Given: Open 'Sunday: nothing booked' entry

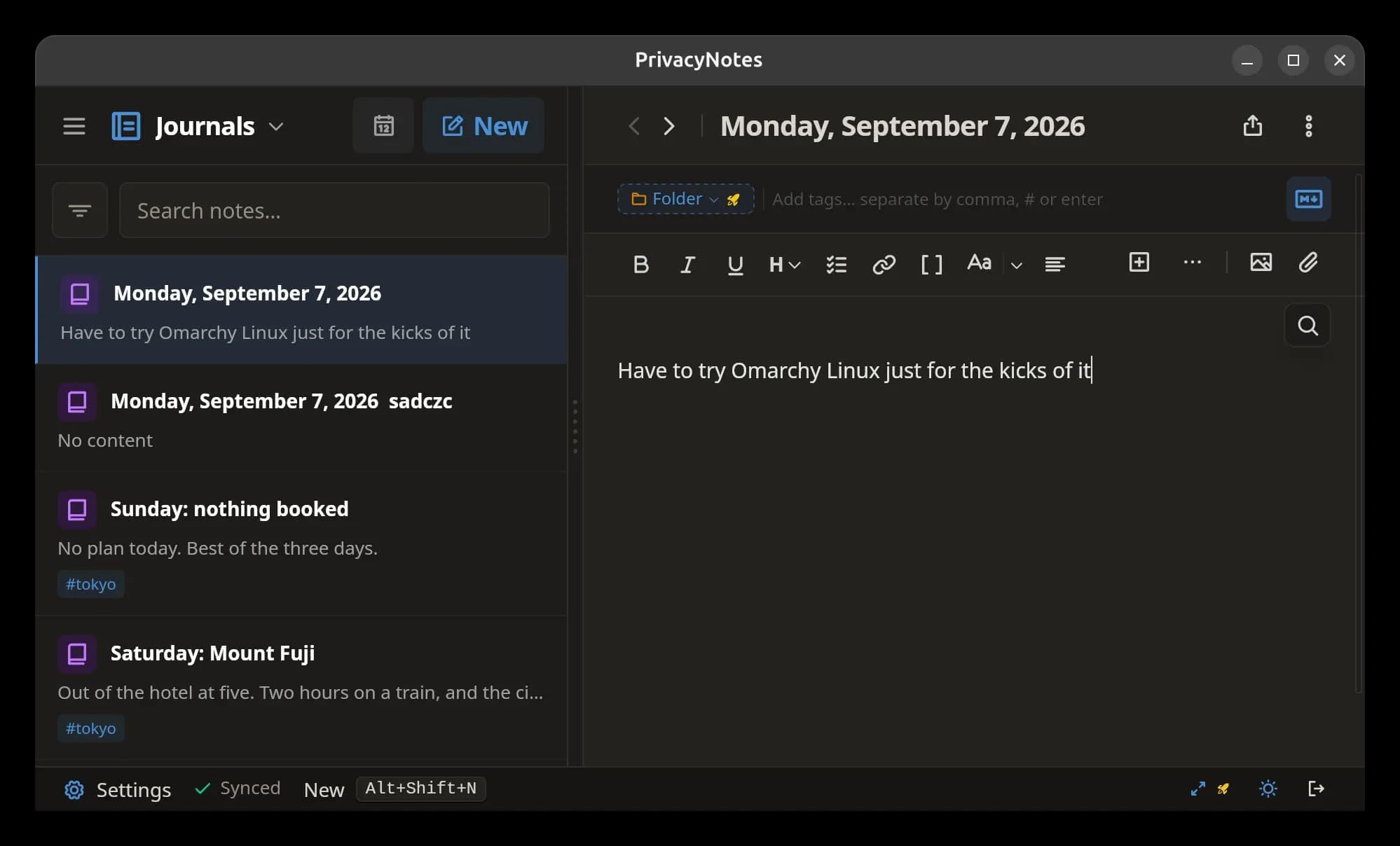Looking at the screenshot, I should (x=302, y=544).
